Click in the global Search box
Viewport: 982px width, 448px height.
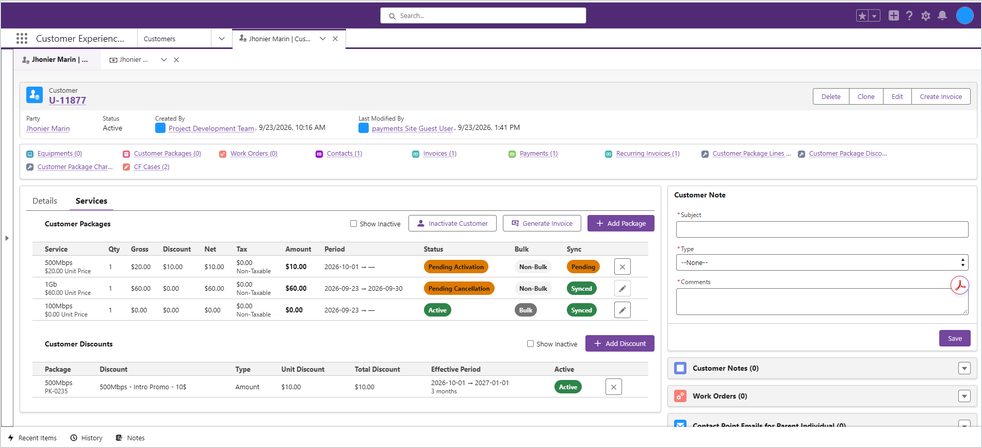point(483,16)
